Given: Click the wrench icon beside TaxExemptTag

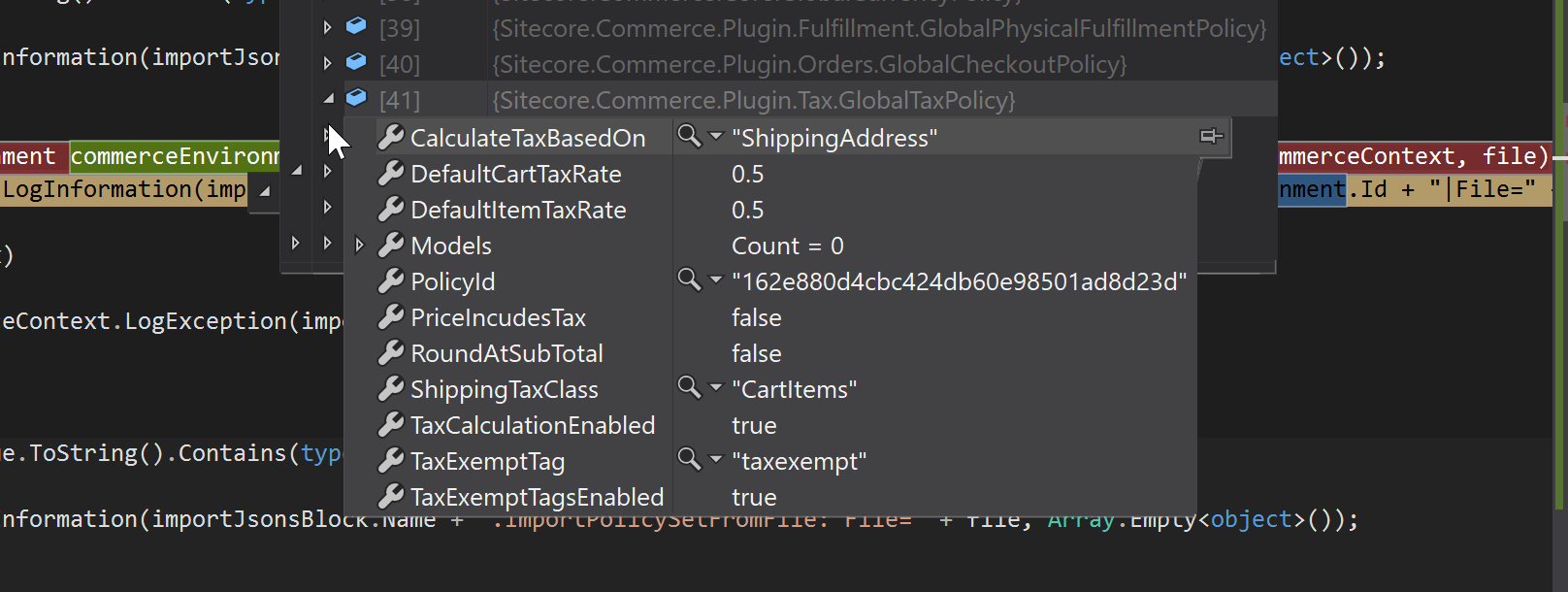Looking at the screenshot, I should pos(391,461).
